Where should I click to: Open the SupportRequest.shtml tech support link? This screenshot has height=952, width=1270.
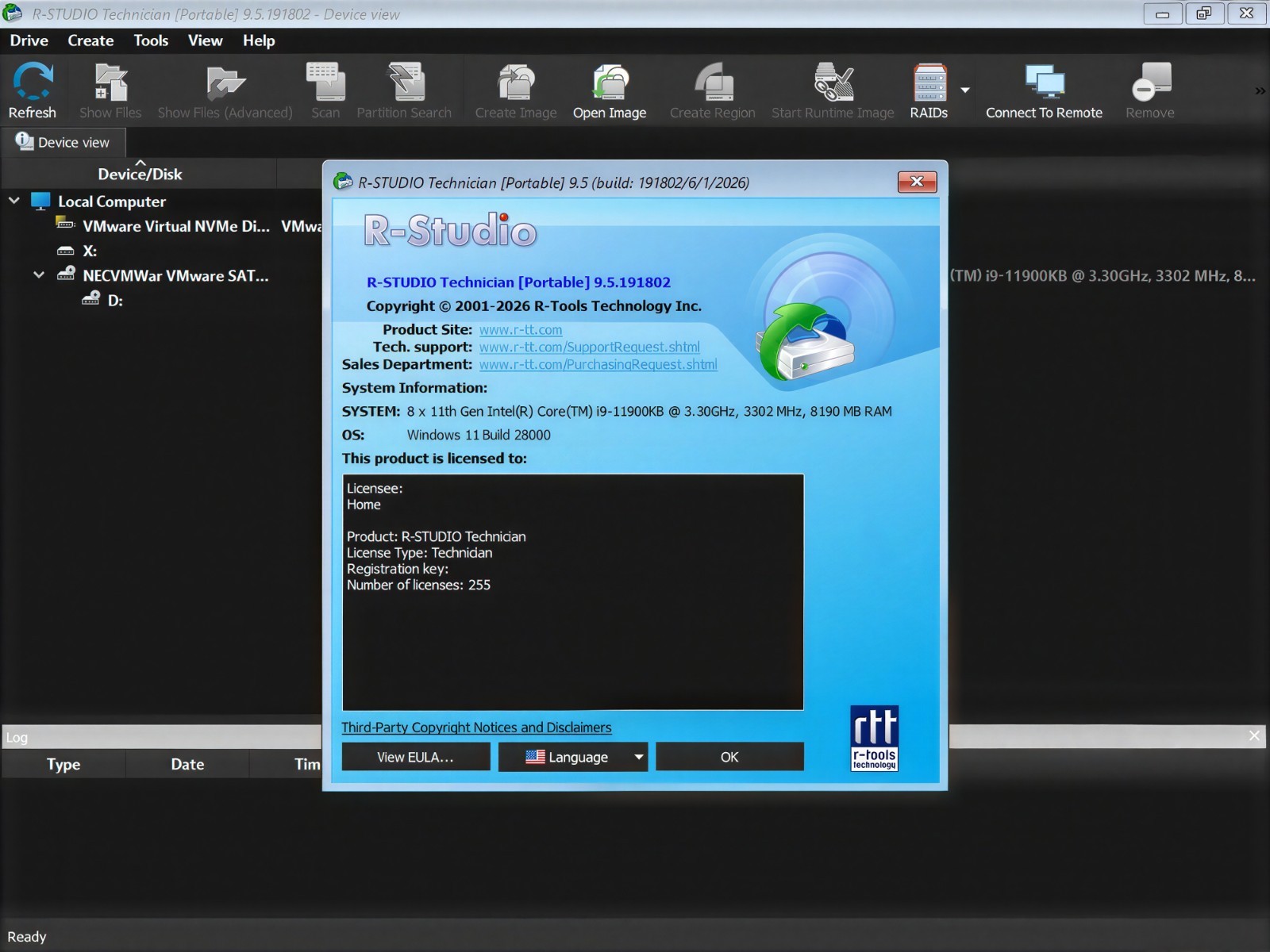point(590,347)
